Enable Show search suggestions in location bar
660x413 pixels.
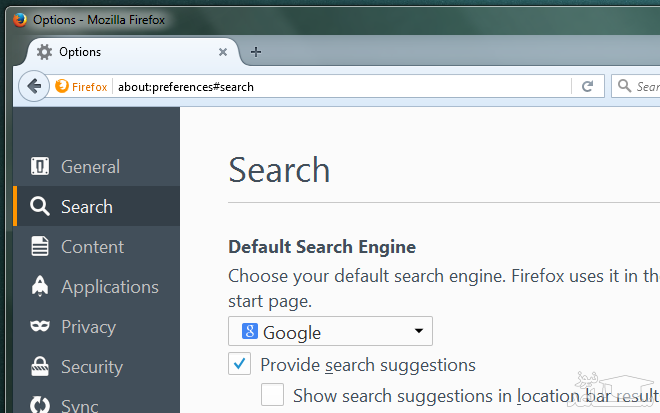[273, 395]
